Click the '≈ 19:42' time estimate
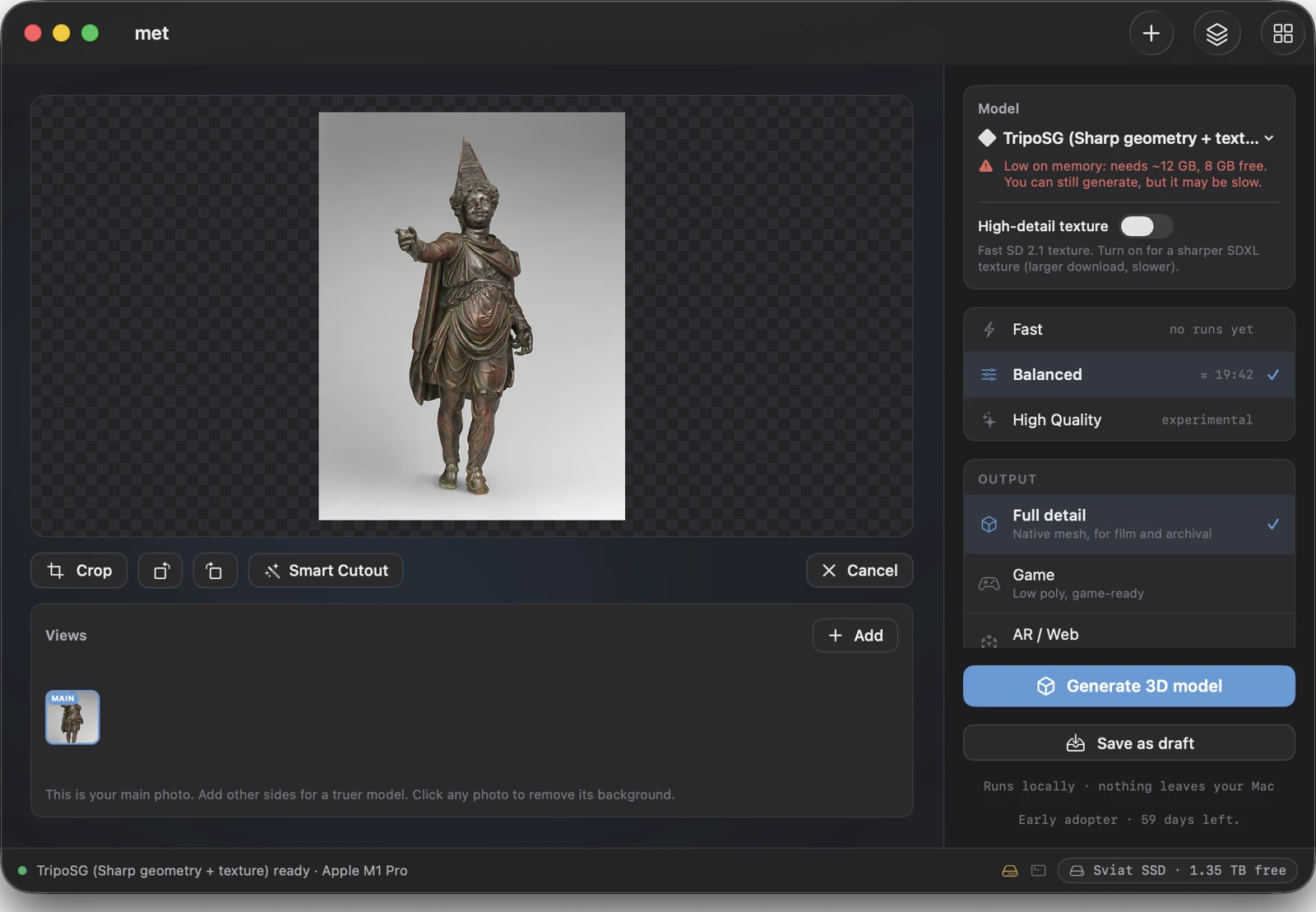1316x912 pixels. (x=1226, y=375)
